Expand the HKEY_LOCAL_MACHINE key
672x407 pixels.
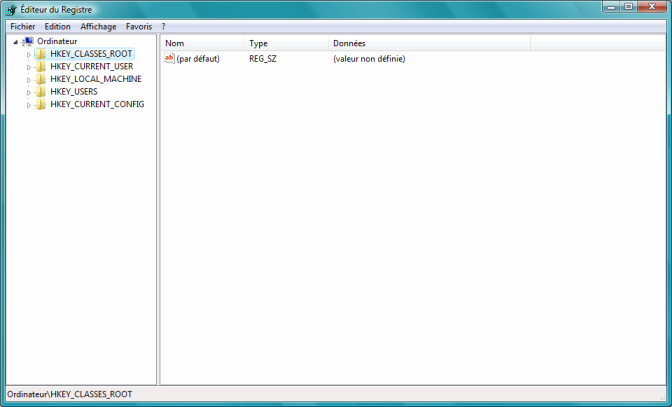[29, 80]
